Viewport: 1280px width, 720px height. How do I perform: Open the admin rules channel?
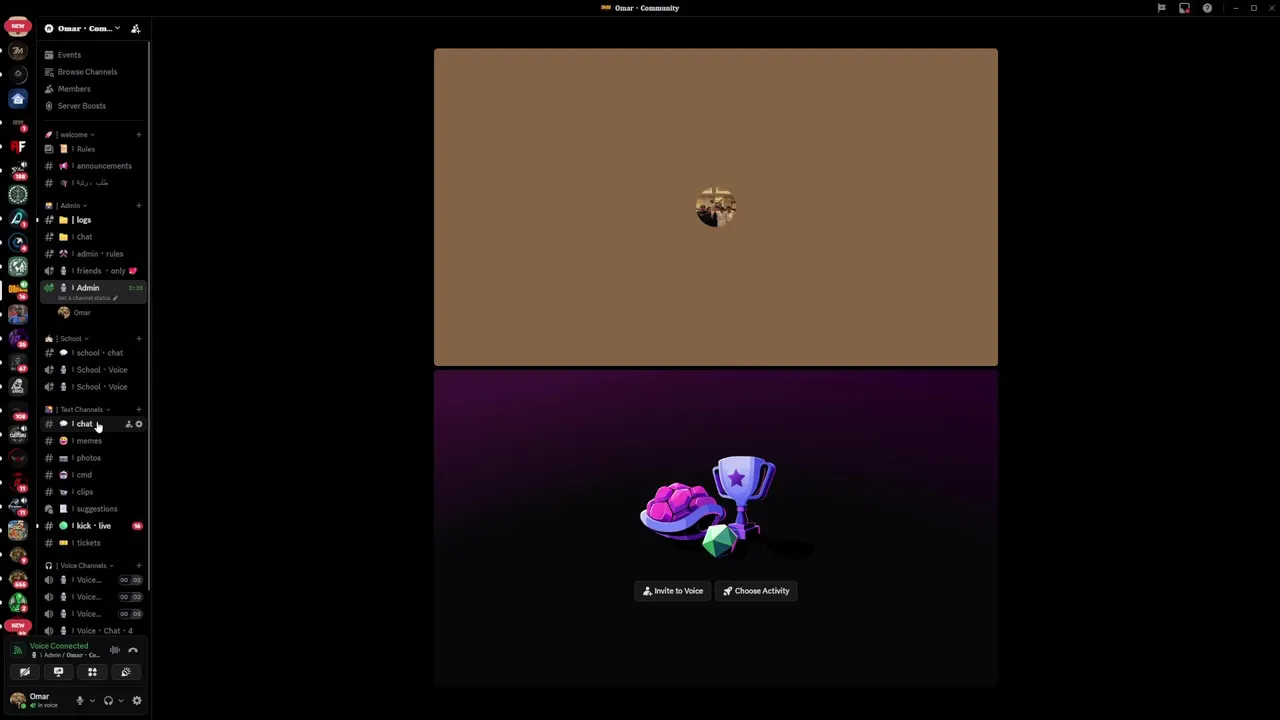(94, 254)
